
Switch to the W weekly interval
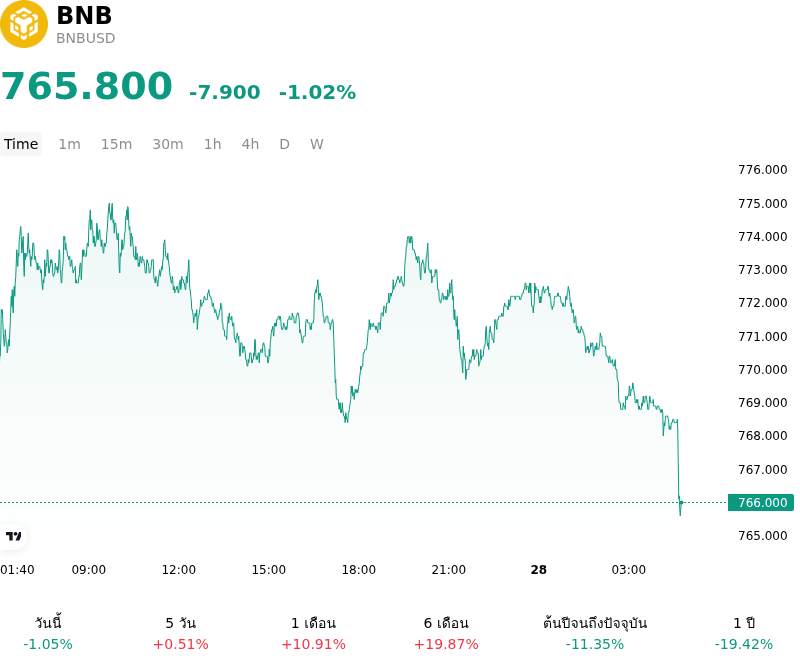(316, 144)
